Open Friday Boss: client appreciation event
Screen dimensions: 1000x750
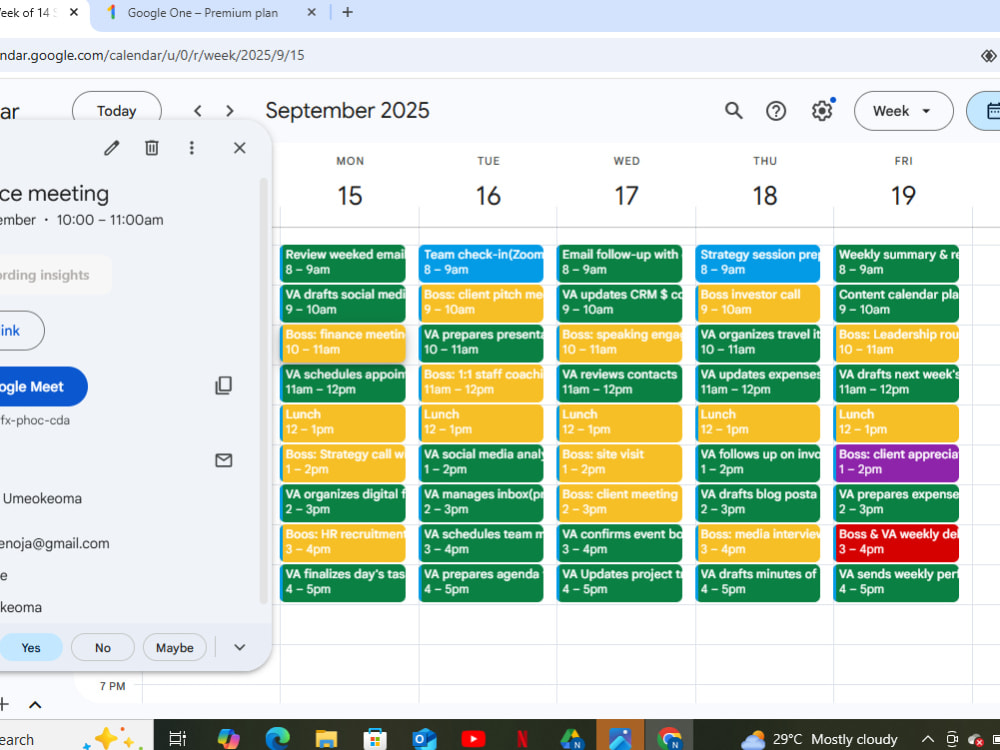coord(896,463)
